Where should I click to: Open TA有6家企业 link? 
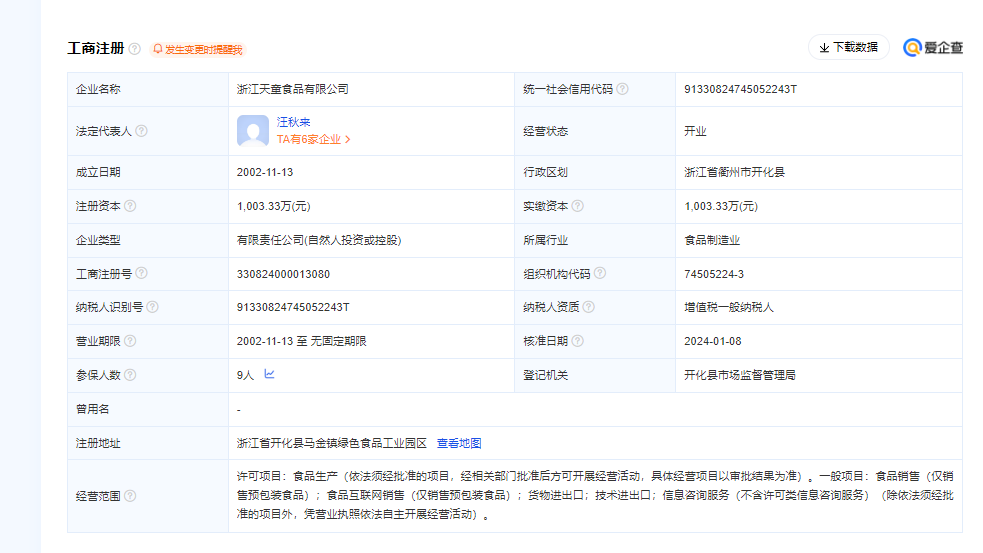[x=313, y=139]
